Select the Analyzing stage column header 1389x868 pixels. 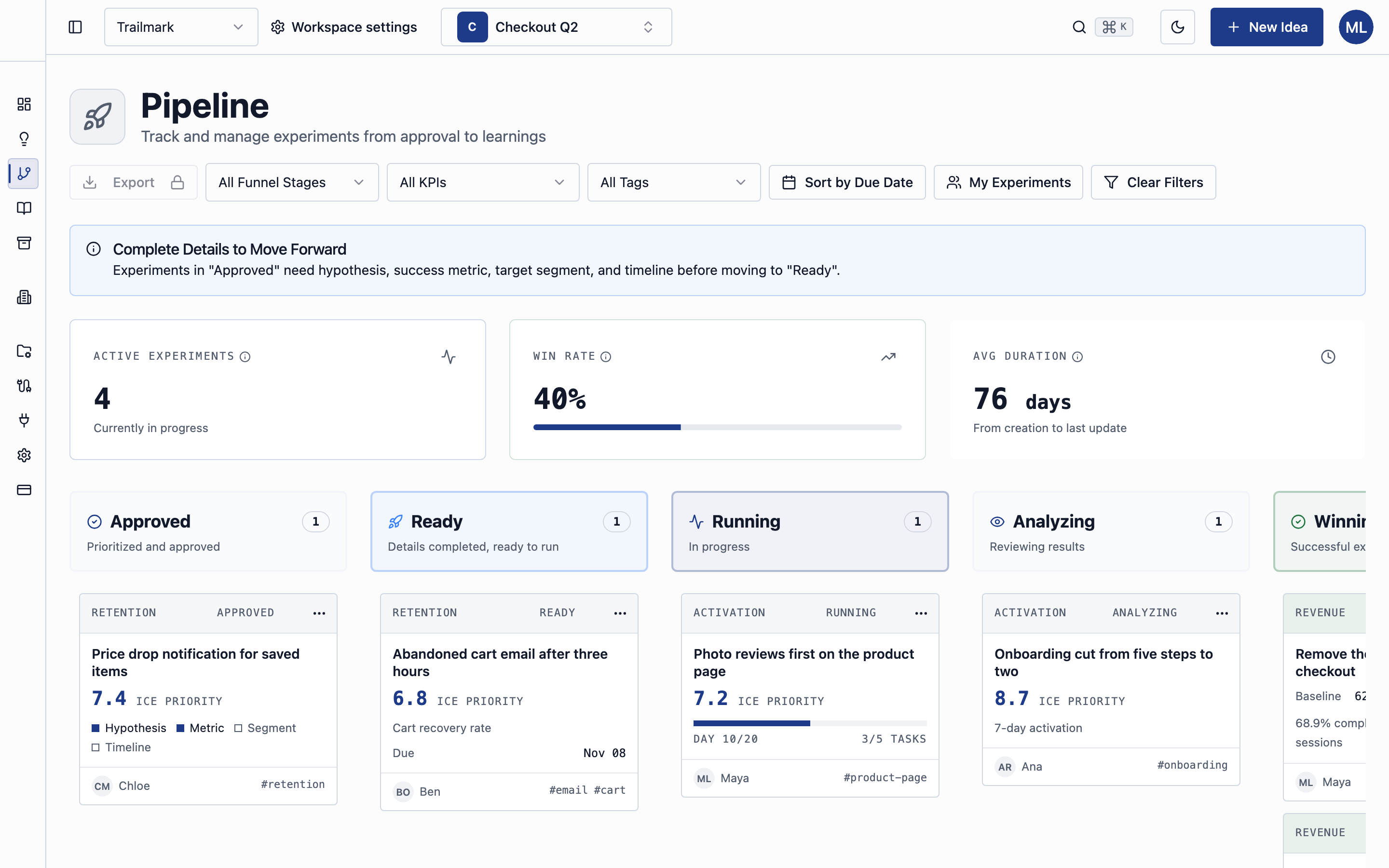pyautogui.click(x=1111, y=531)
